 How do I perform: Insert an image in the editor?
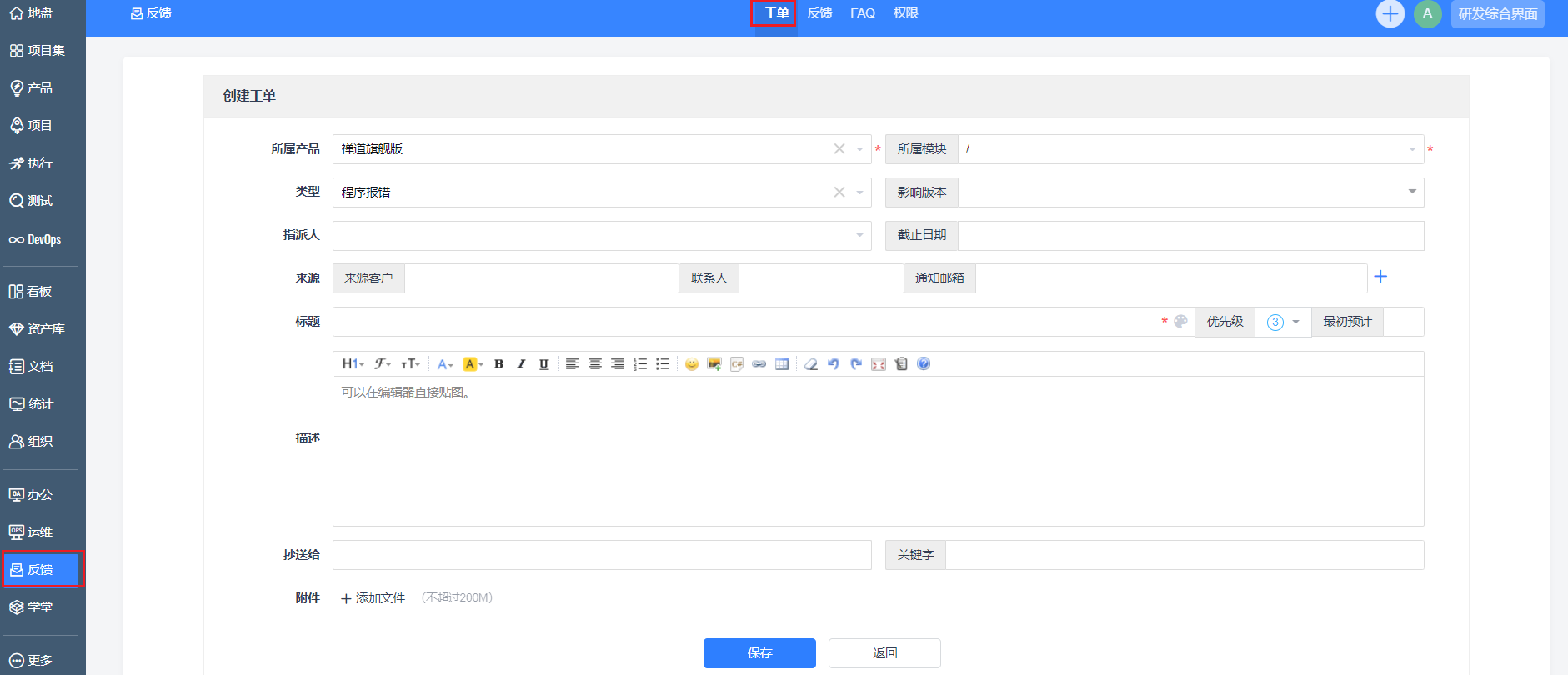click(714, 364)
